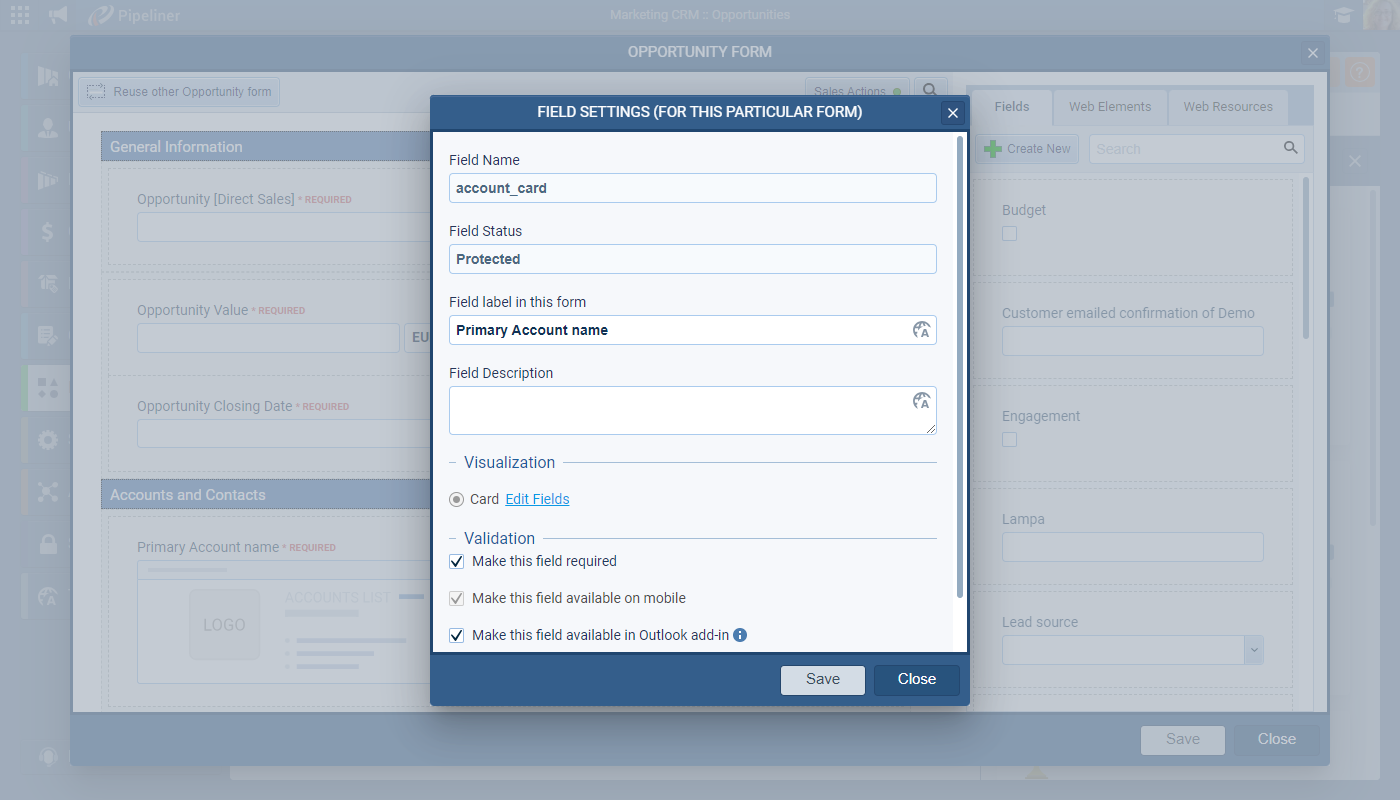Collapse the Visualization section
1400x800 pixels.
[x=453, y=463]
